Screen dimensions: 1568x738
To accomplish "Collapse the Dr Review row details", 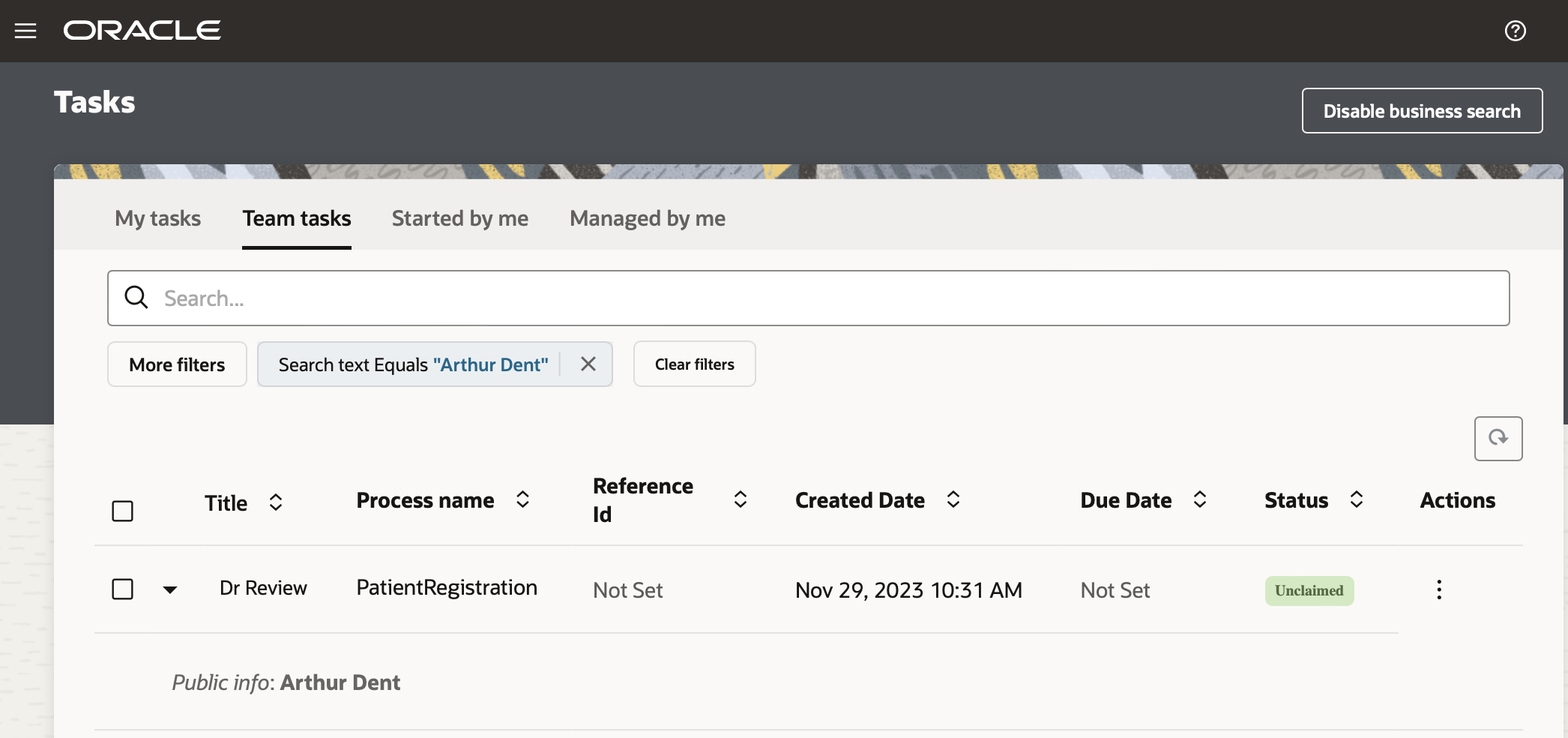I will [170, 589].
